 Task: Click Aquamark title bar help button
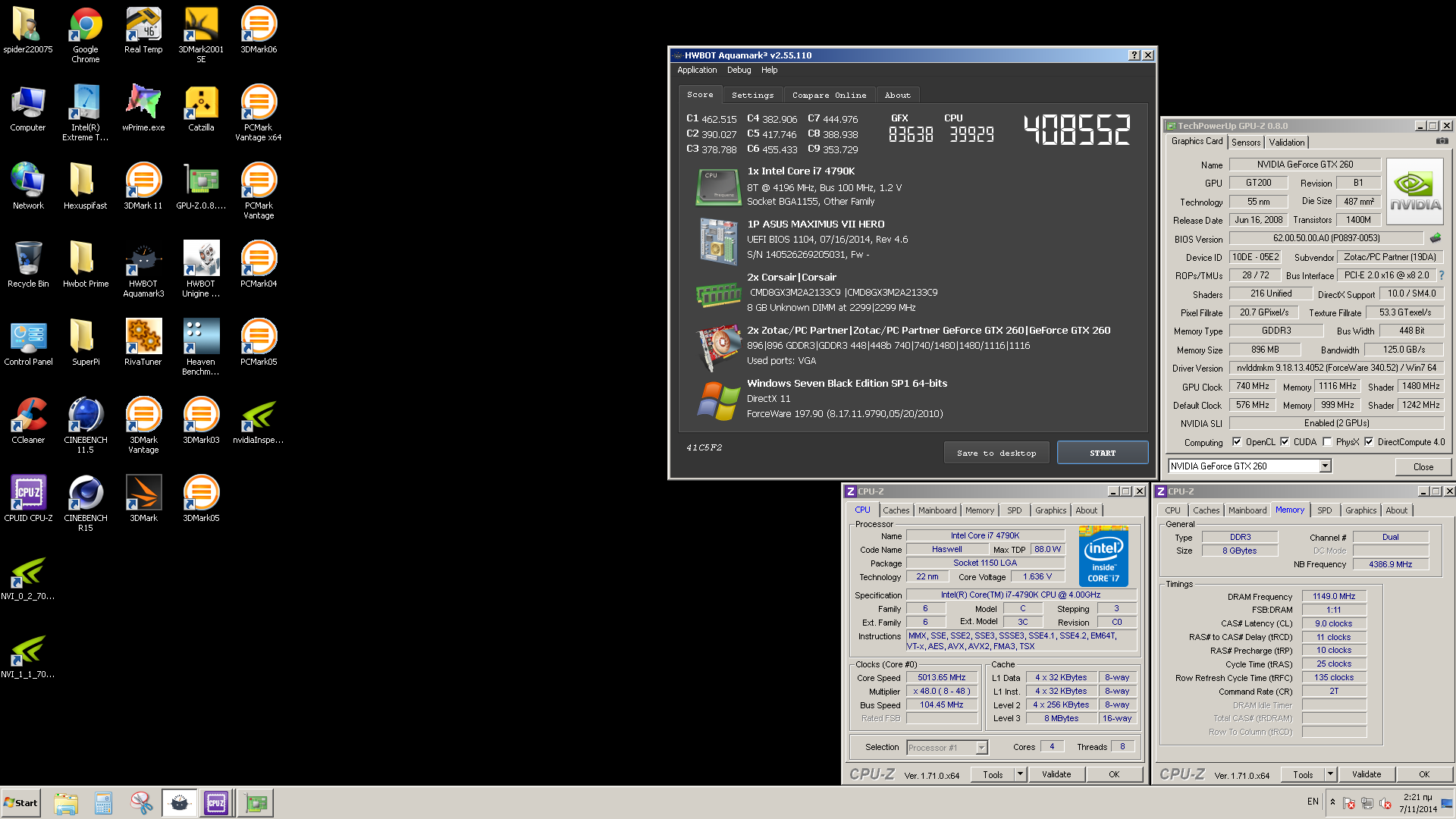pos(1134,55)
